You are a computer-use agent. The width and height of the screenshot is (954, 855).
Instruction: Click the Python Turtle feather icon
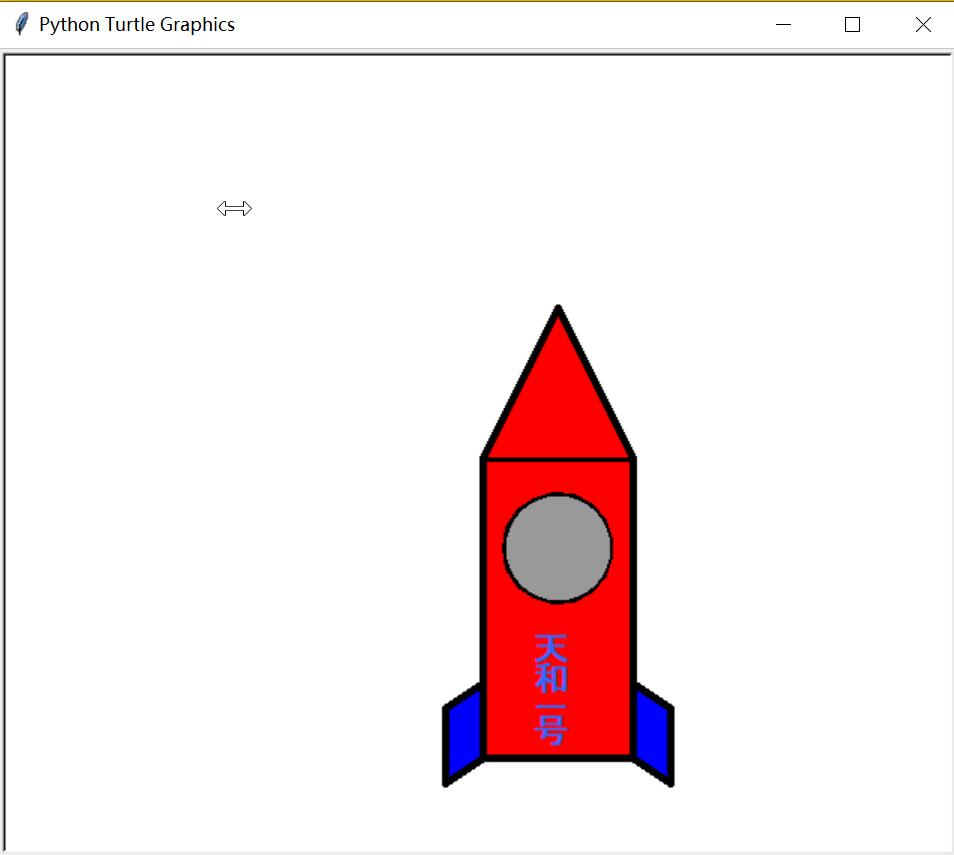tap(21, 24)
